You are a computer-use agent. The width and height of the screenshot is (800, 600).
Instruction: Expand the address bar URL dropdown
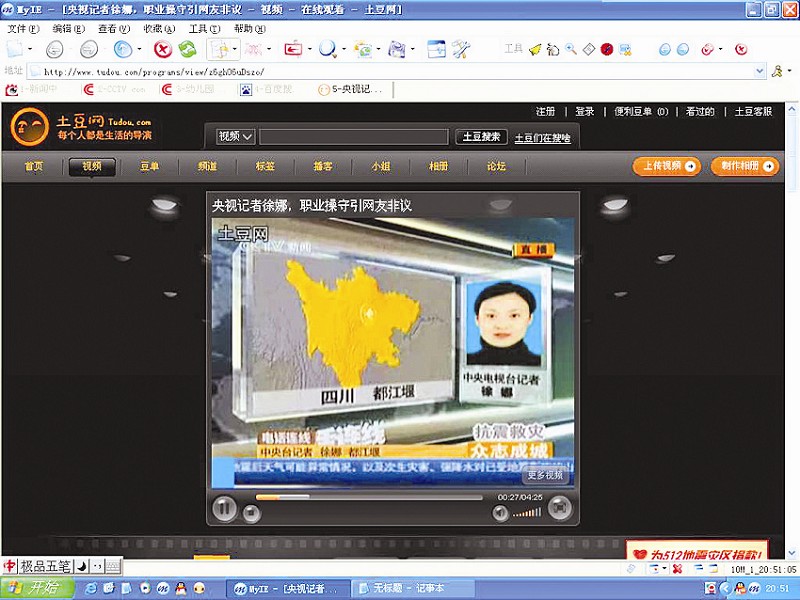pos(757,72)
